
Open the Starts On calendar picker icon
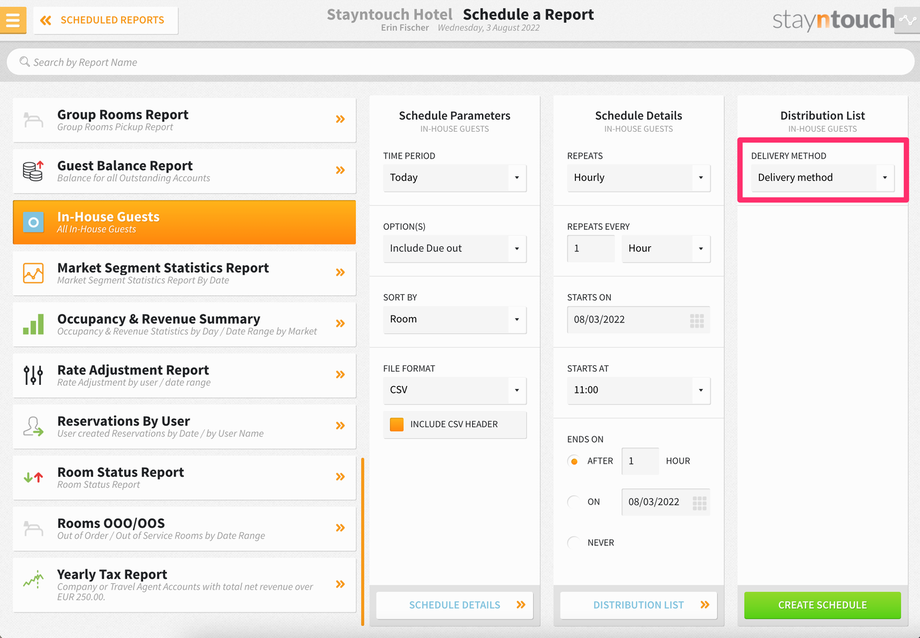click(x=697, y=320)
